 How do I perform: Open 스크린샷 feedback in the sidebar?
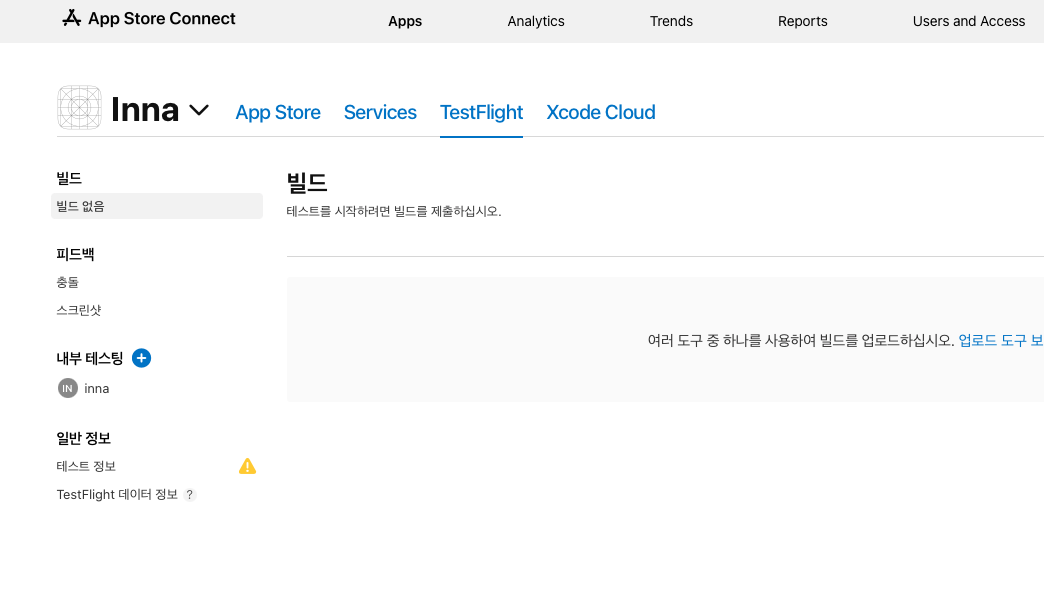click(79, 310)
